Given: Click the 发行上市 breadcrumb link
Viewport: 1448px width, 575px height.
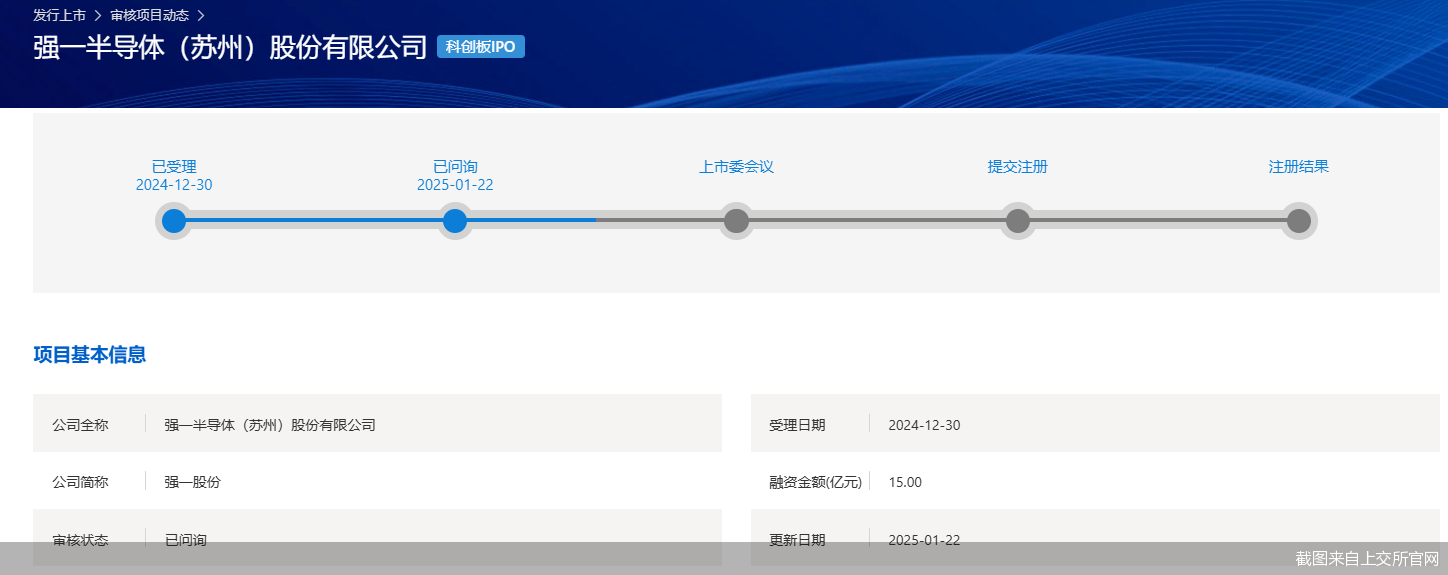Looking at the screenshot, I should (59, 15).
